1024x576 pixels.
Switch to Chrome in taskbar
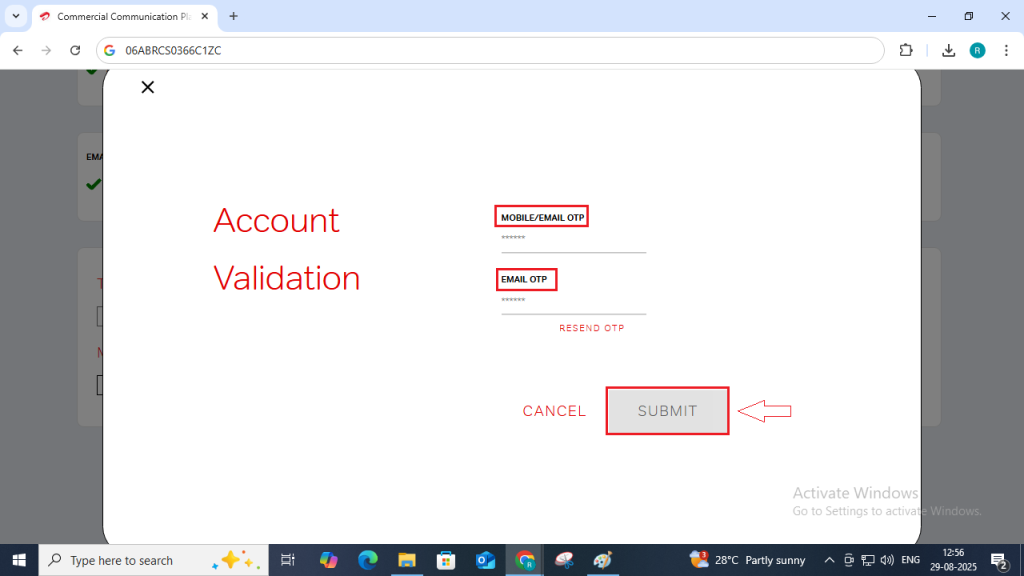(x=524, y=560)
